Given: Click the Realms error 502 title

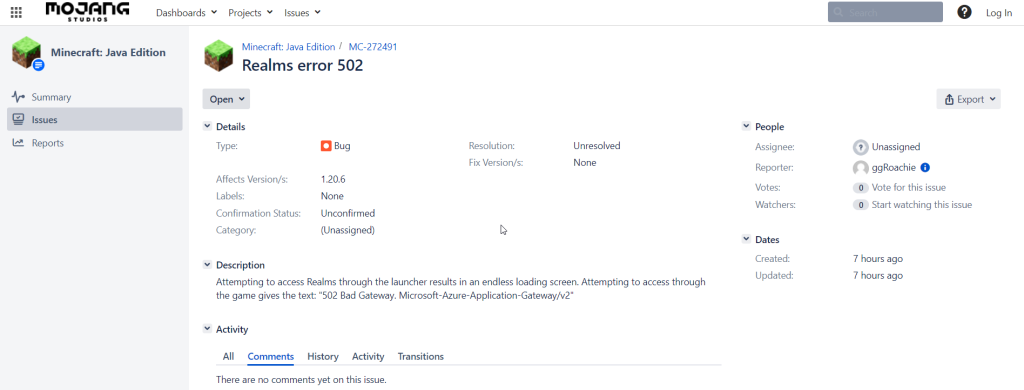Looking at the screenshot, I should point(302,65).
